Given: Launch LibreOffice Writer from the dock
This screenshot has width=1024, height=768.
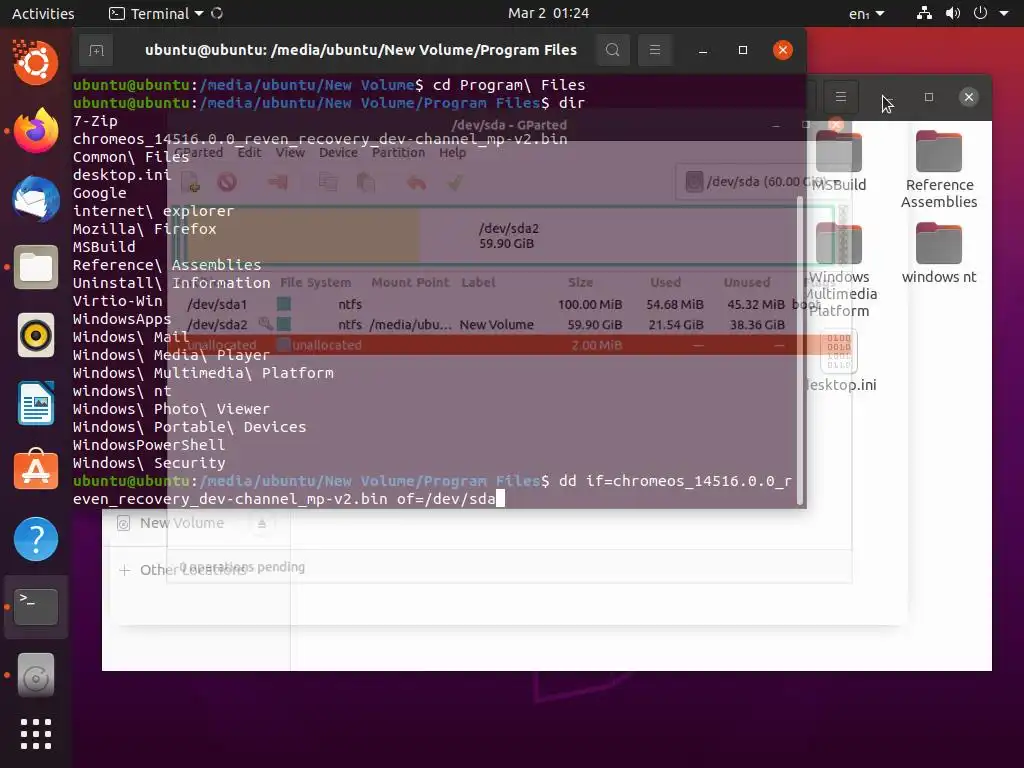Looking at the screenshot, I should point(36,403).
